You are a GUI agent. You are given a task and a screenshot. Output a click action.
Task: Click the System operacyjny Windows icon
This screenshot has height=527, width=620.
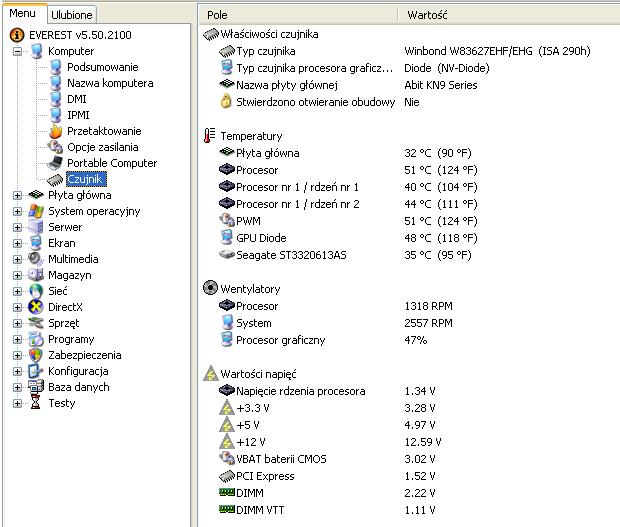tap(36, 211)
